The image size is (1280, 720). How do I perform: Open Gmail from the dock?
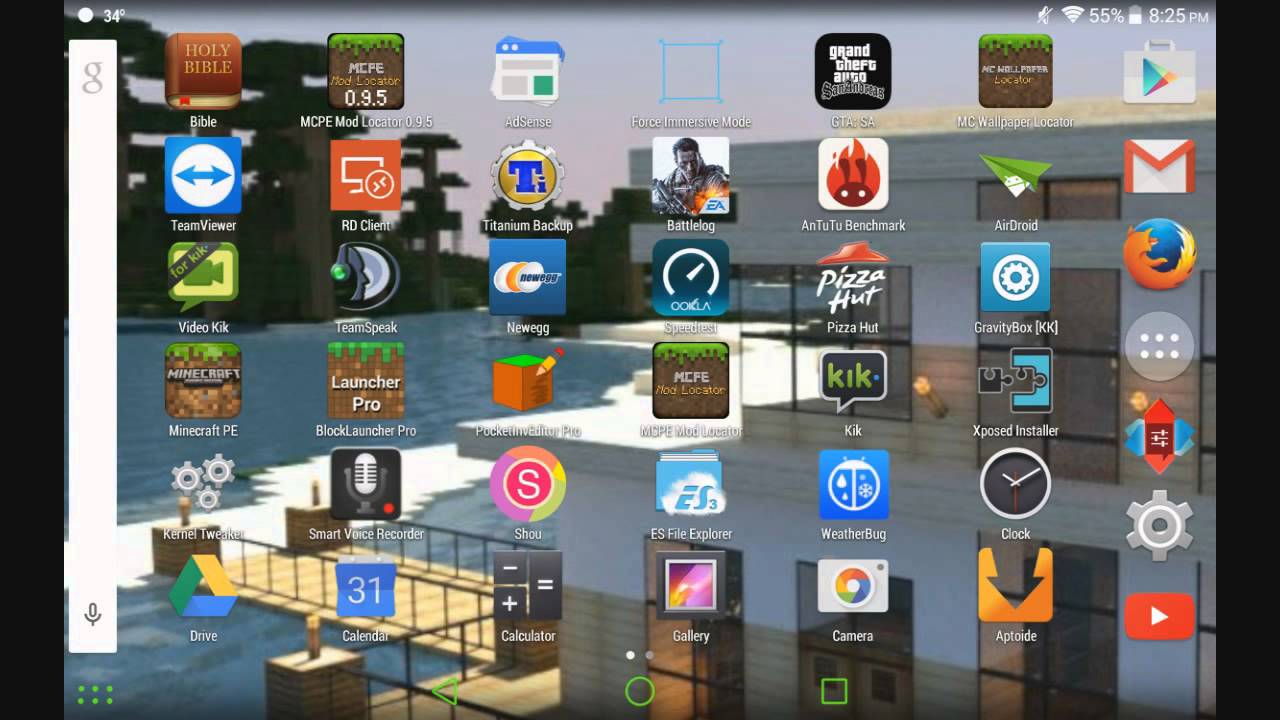tap(1160, 166)
